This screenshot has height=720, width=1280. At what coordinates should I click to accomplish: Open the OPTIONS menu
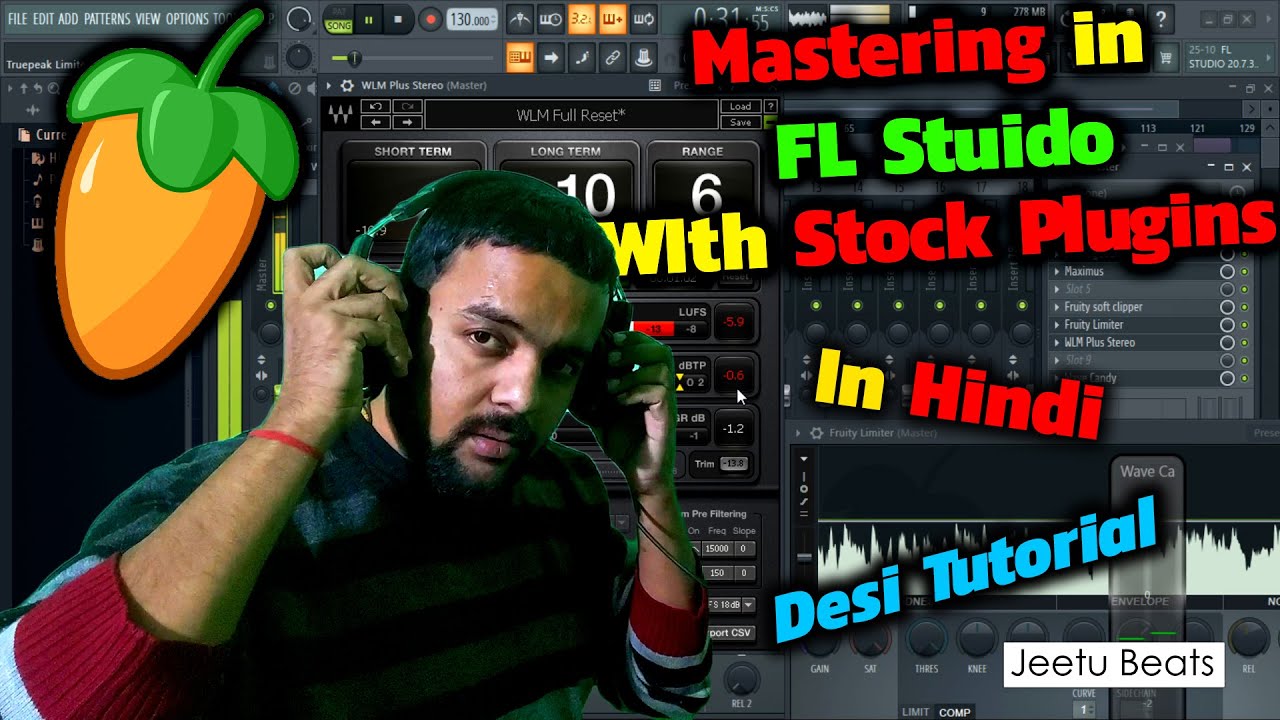[187, 18]
